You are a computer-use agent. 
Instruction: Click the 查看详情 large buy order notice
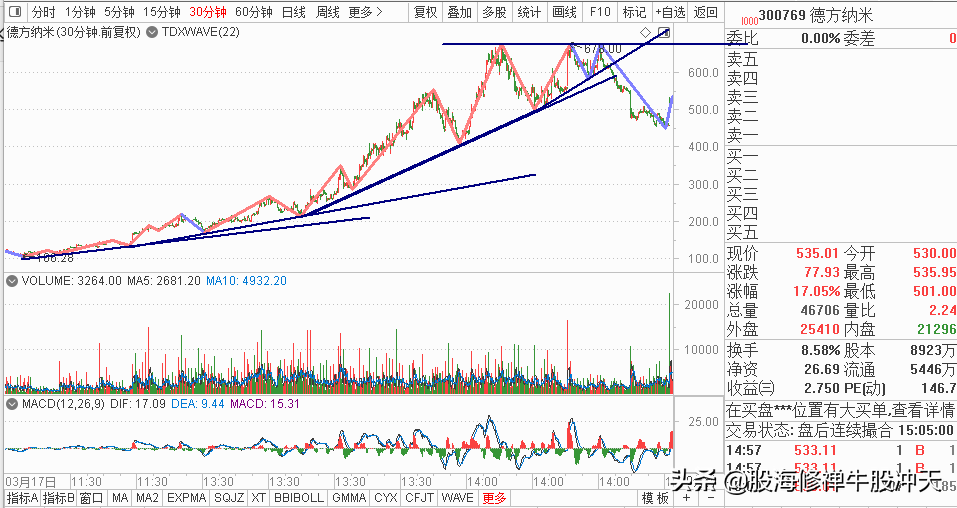click(x=841, y=410)
